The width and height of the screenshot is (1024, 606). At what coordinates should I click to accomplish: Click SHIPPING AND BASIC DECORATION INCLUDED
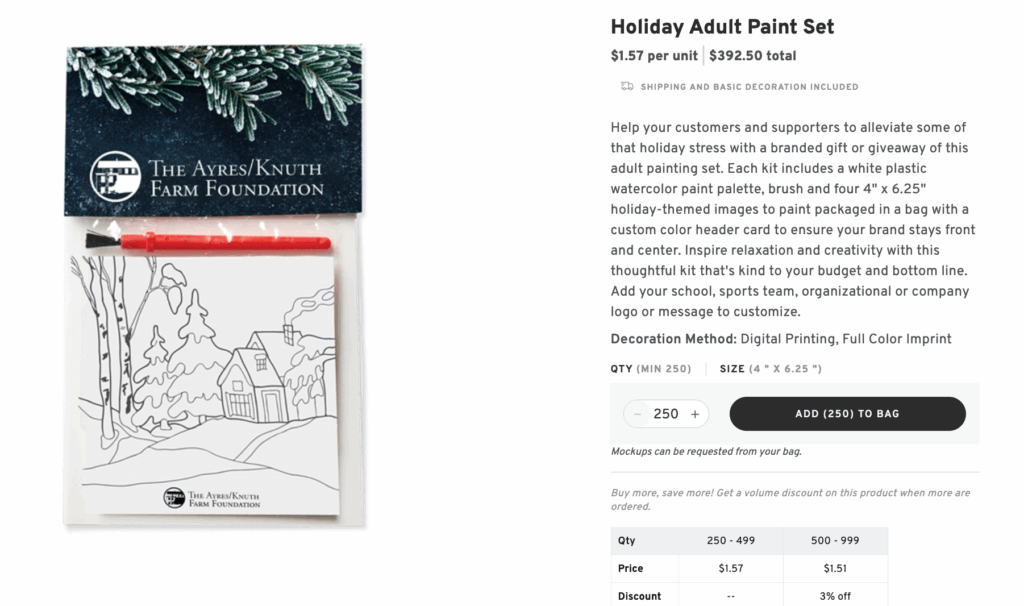coord(748,87)
